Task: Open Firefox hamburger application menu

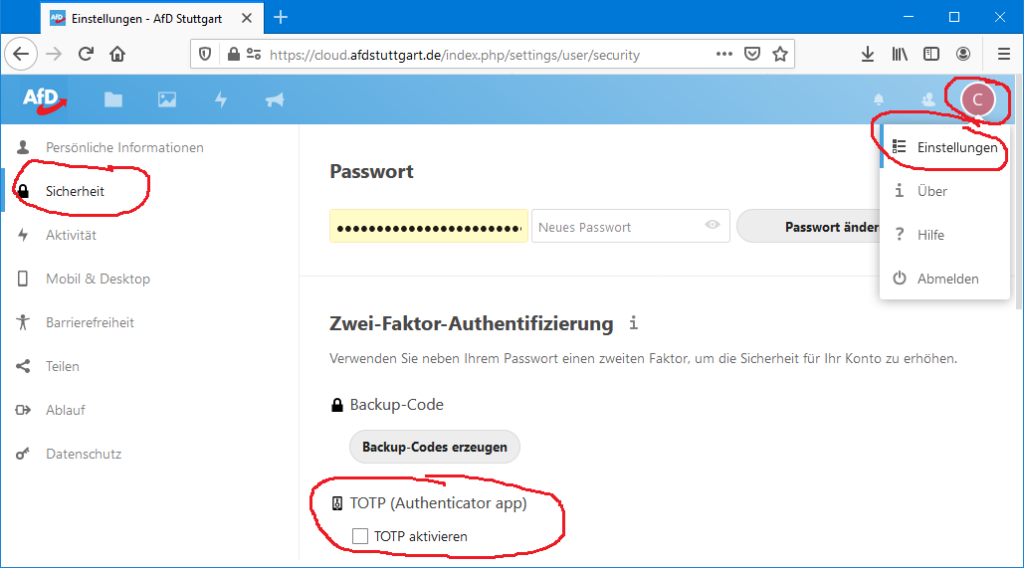Action: [x=1003, y=54]
